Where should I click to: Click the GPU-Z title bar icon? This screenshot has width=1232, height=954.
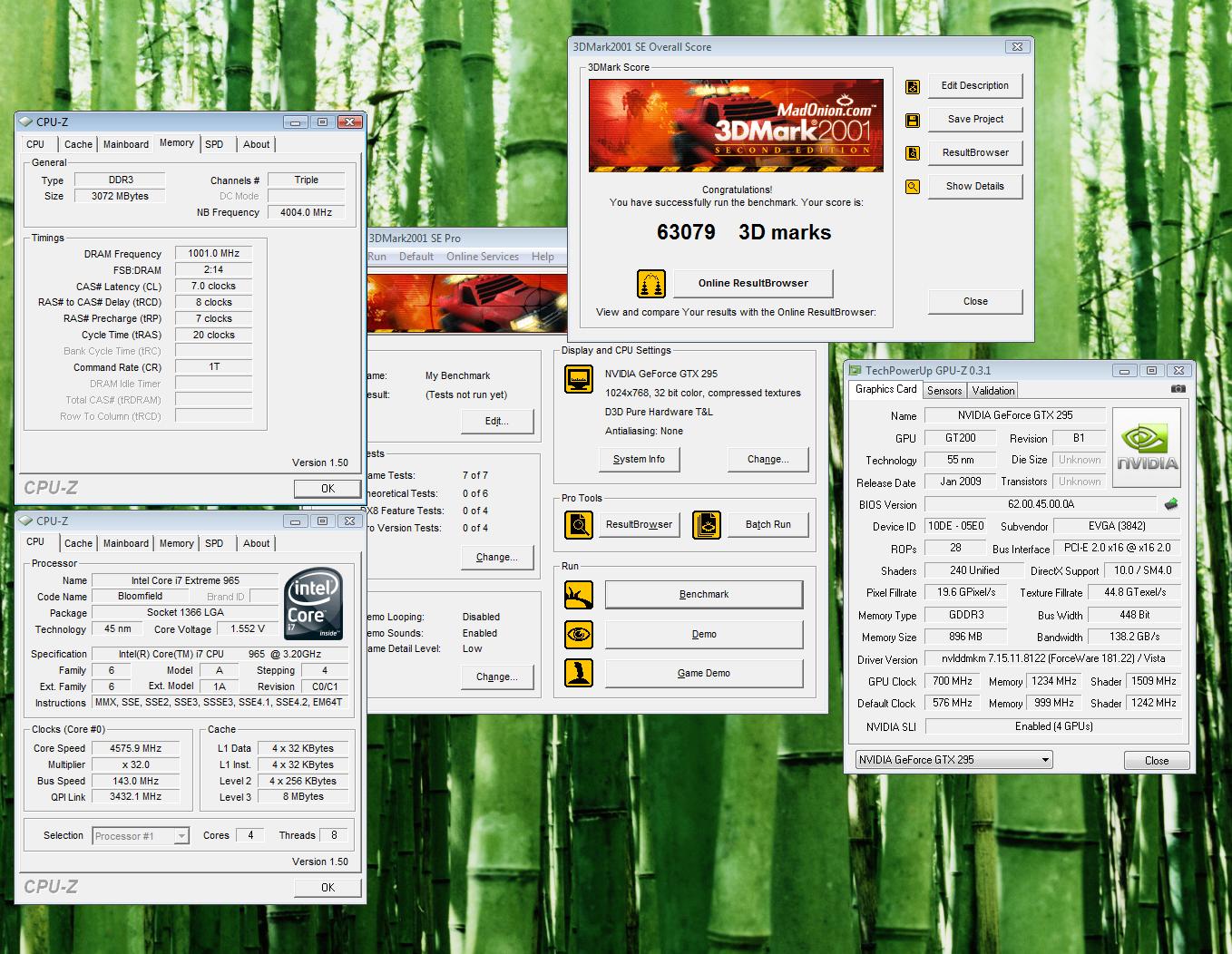(x=855, y=370)
